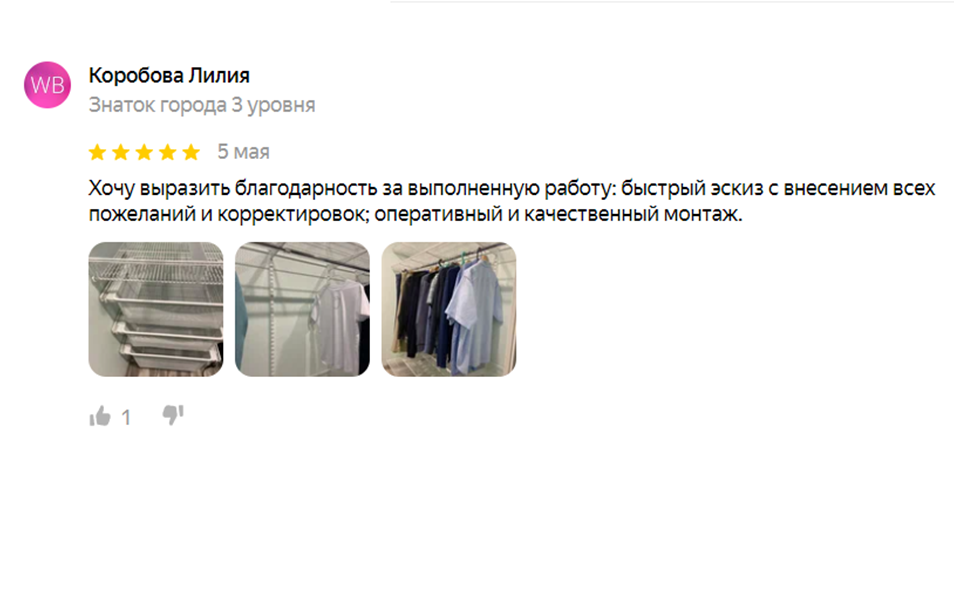
Task: Click the third yellow rating star
Action: [144, 152]
